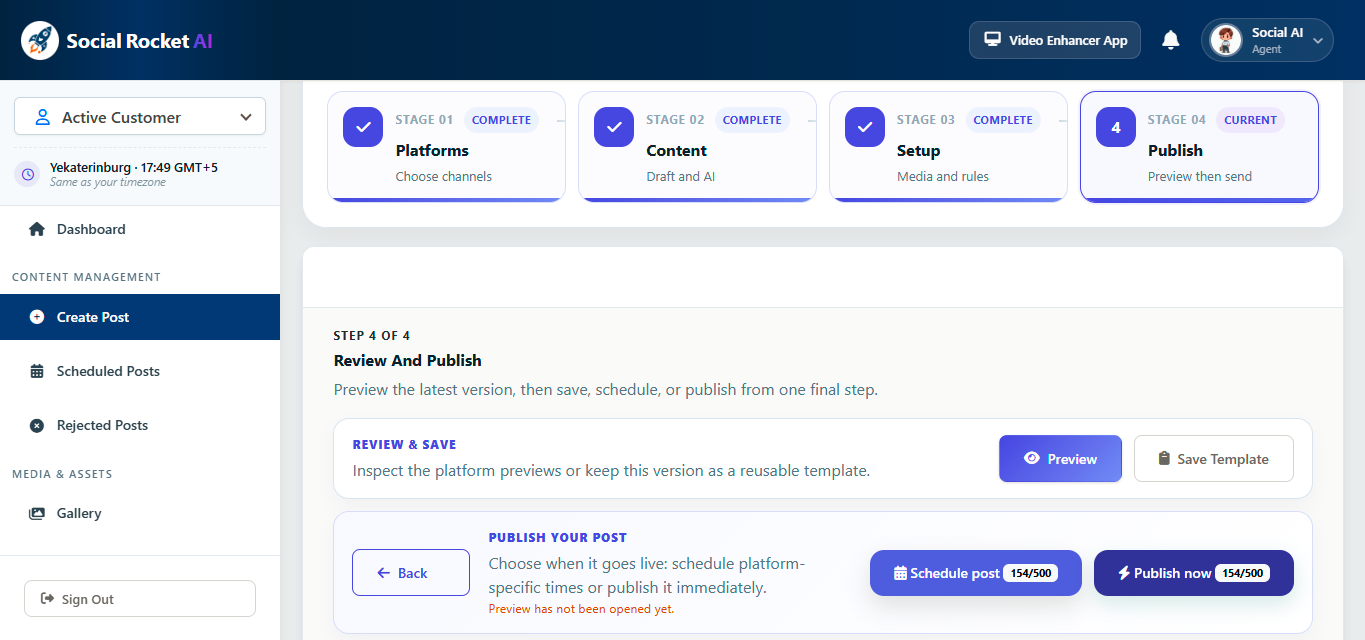This screenshot has width=1365, height=640.
Task: Click the Stage 02 Content checkmark icon
Action: point(614,127)
